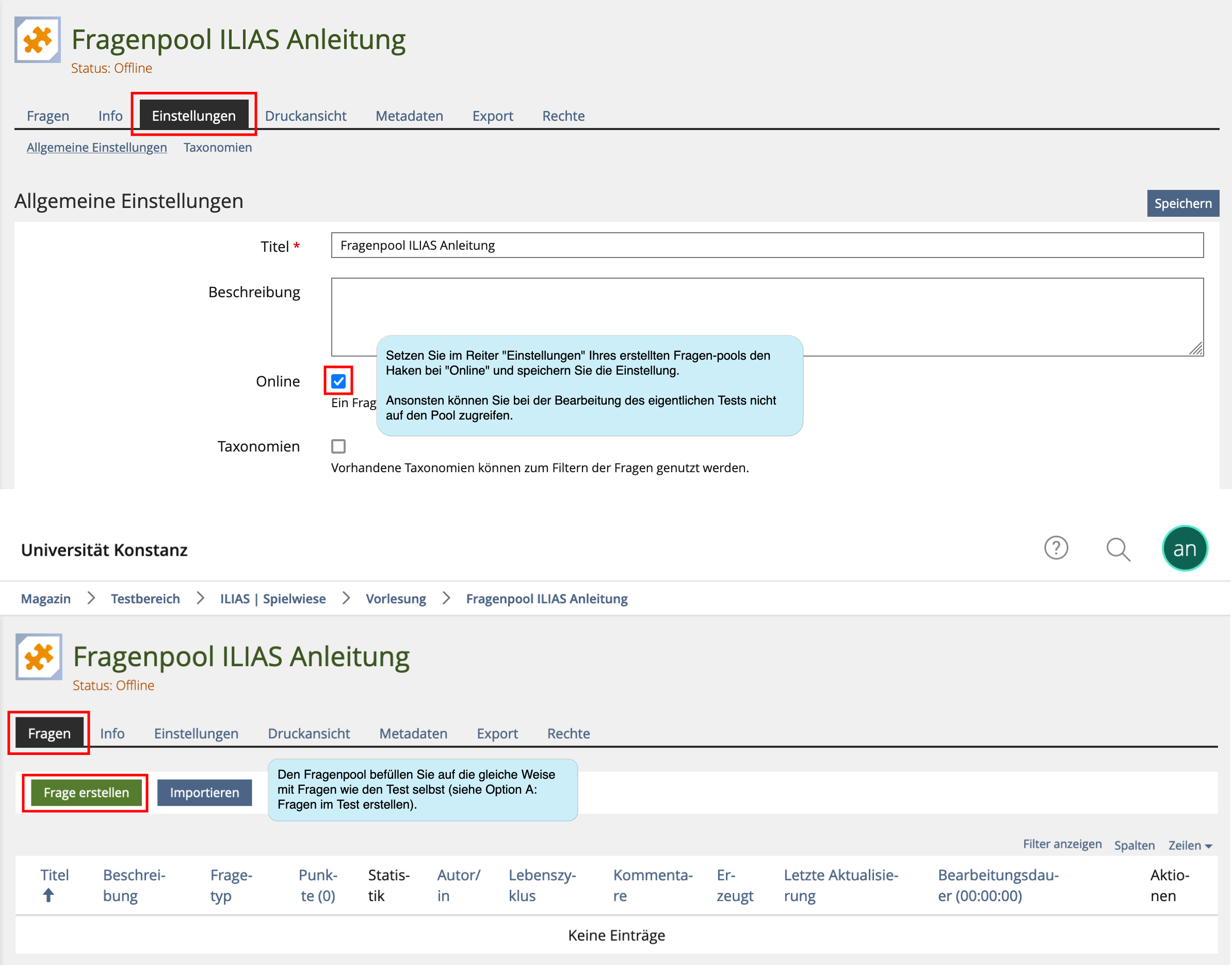This screenshot has width=1232, height=965.
Task: Open Metadaten tab in lower panel
Action: point(413,733)
